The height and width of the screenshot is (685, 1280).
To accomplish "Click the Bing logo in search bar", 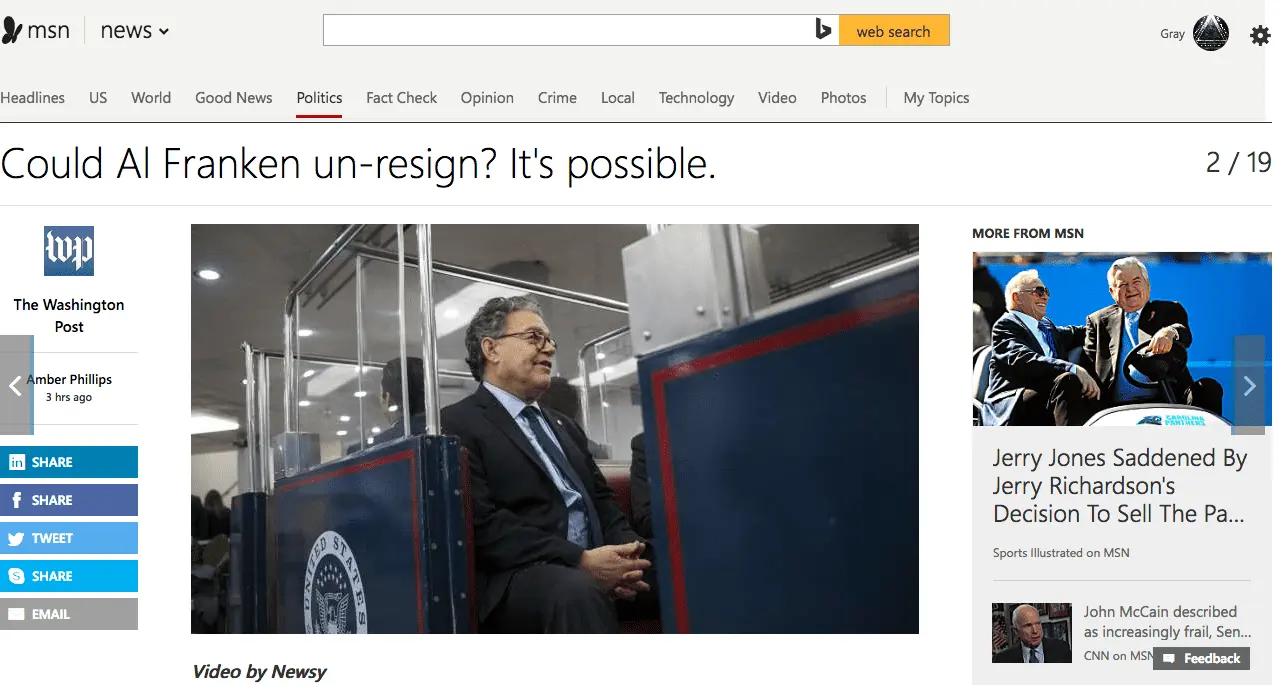I will [823, 31].
